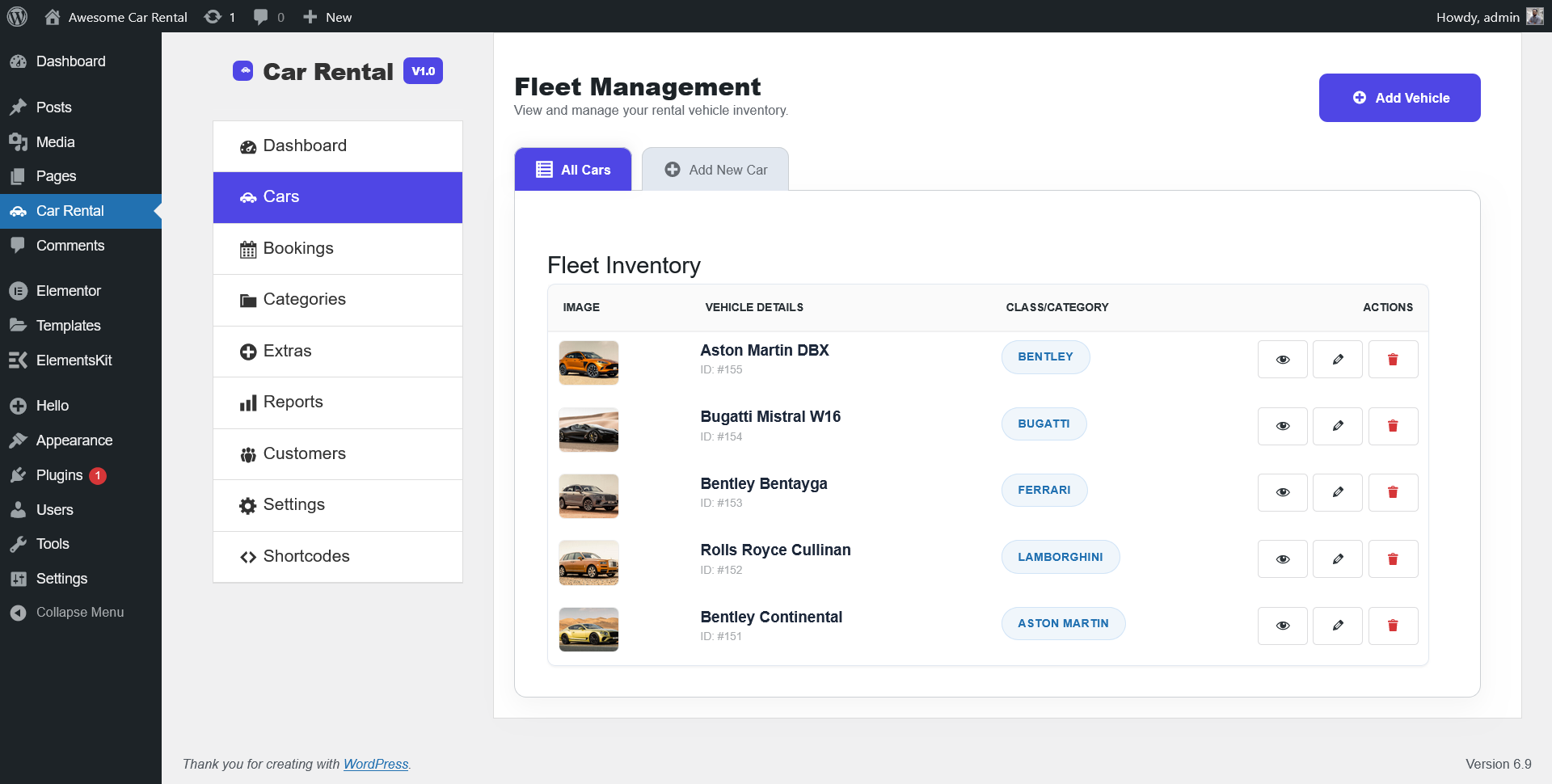Switch to the Add New Car tab

pyautogui.click(x=715, y=169)
